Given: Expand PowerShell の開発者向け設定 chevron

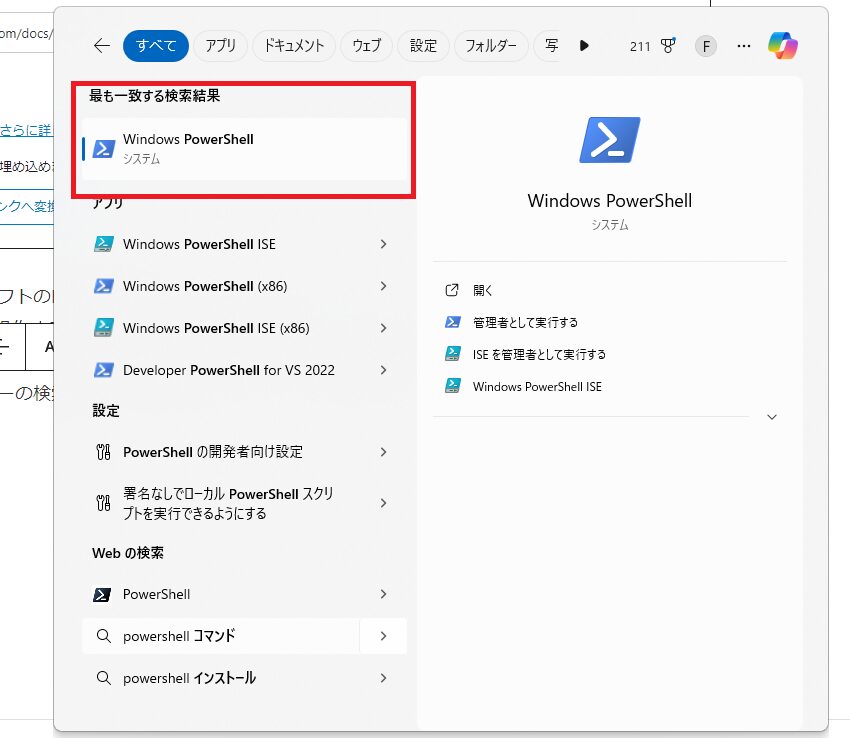Looking at the screenshot, I should point(383,452).
